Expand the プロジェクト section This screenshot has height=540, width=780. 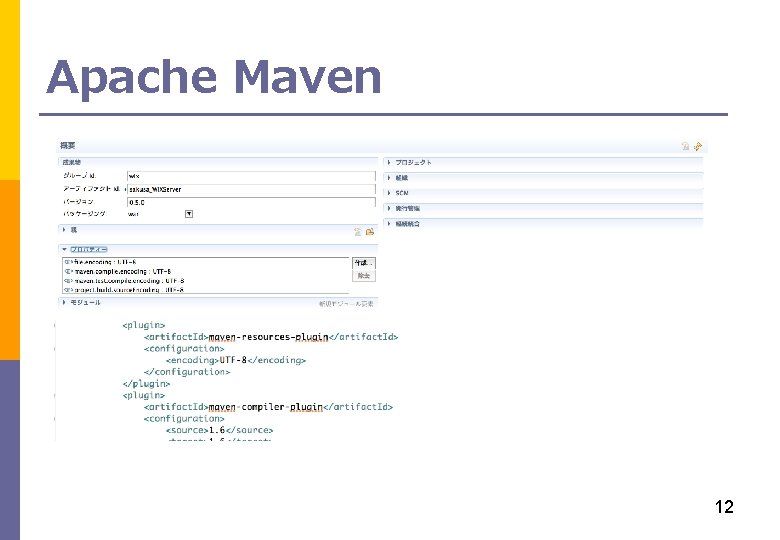tap(389, 163)
